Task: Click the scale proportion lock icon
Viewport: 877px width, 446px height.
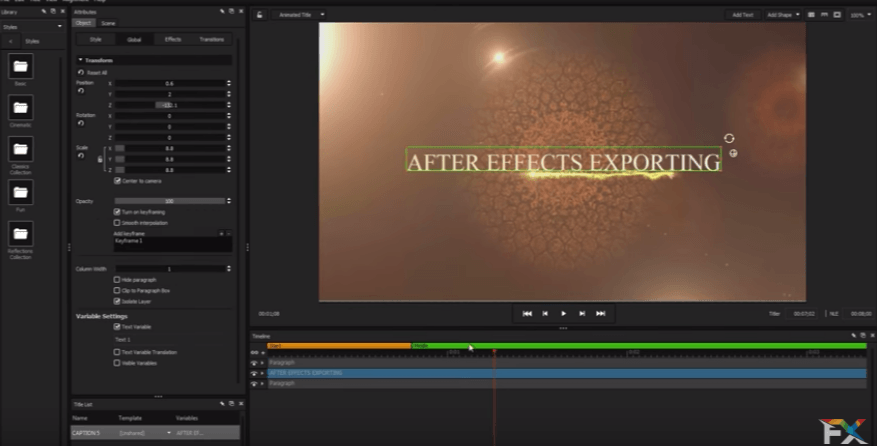Action: [x=100, y=159]
